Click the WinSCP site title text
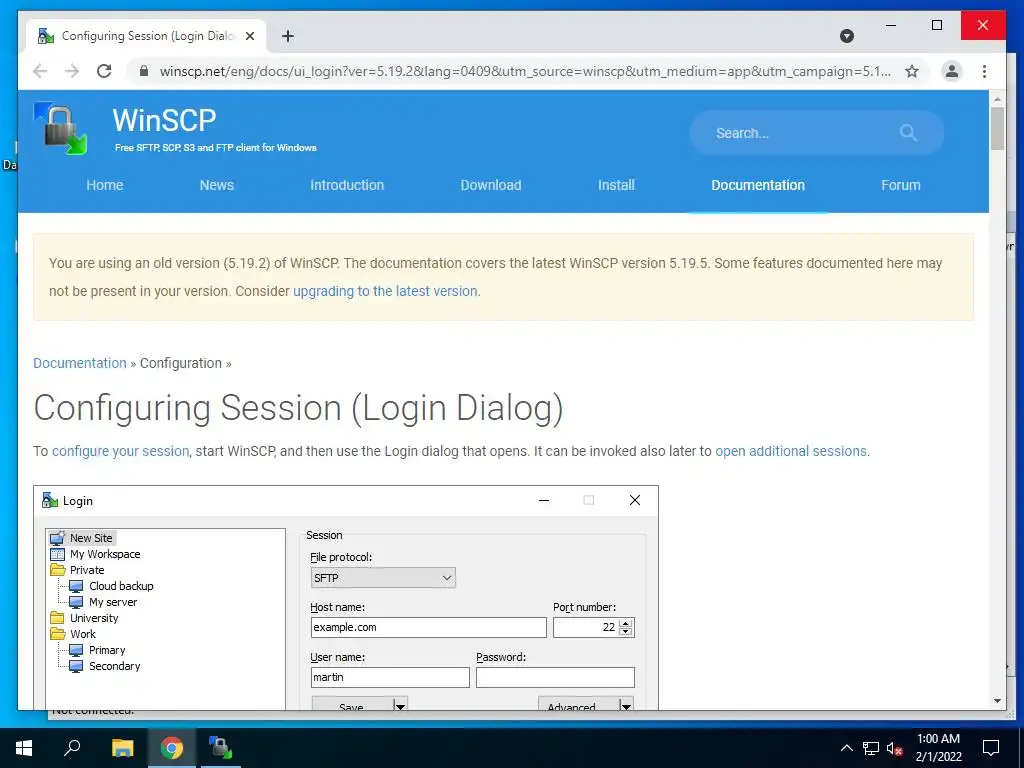This screenshot has height=768, width=1024. click(164, 120)
